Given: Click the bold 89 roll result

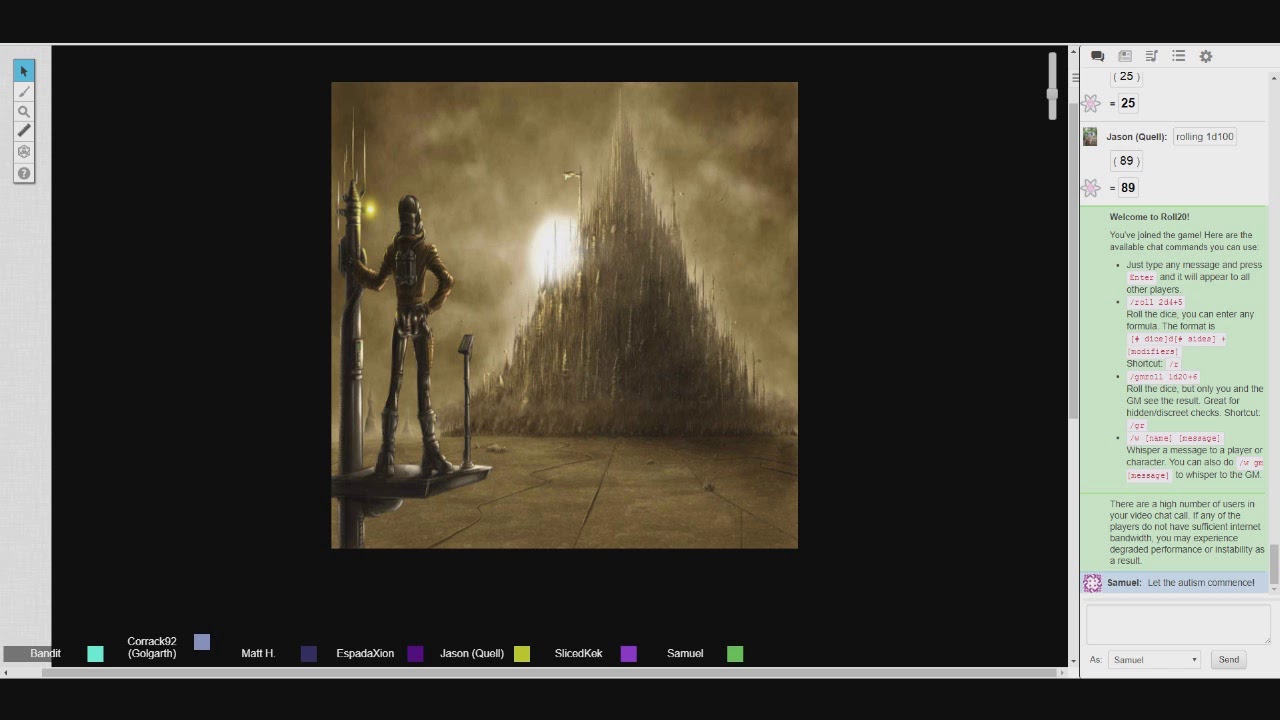Looking at the screenshot, I should pyautogui.click(x=1128, y=188).
